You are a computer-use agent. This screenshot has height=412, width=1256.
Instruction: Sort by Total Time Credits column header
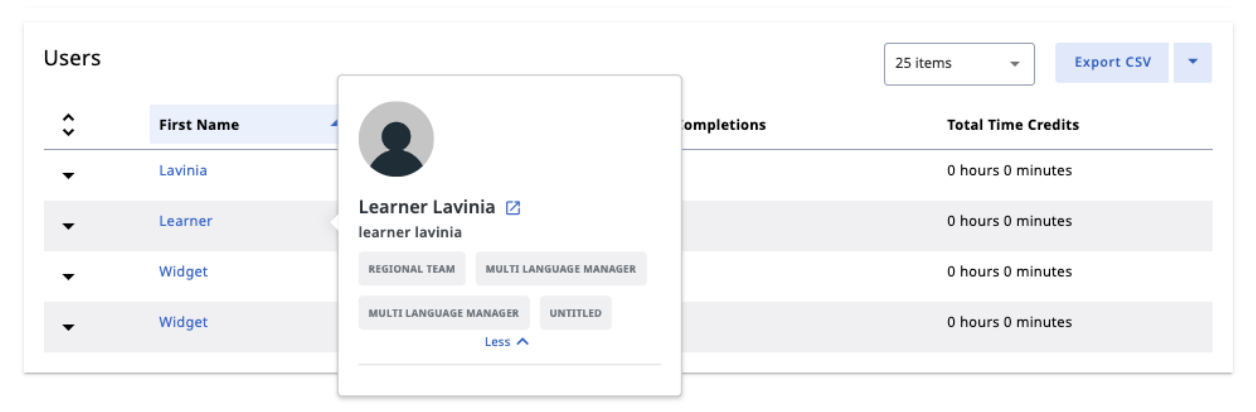point(1013,125)
